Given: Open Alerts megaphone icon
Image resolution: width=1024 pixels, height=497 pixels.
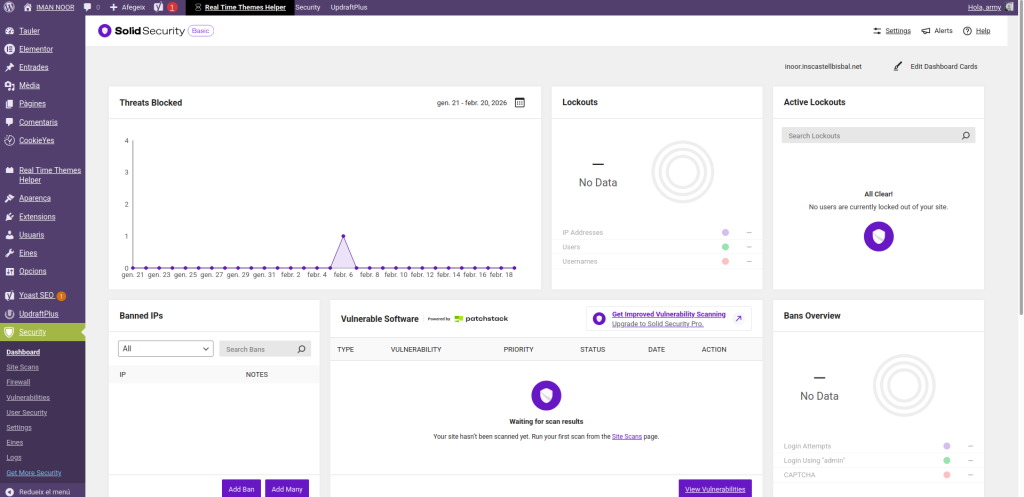Looking at the screenshot, I should tap(926, 31).
